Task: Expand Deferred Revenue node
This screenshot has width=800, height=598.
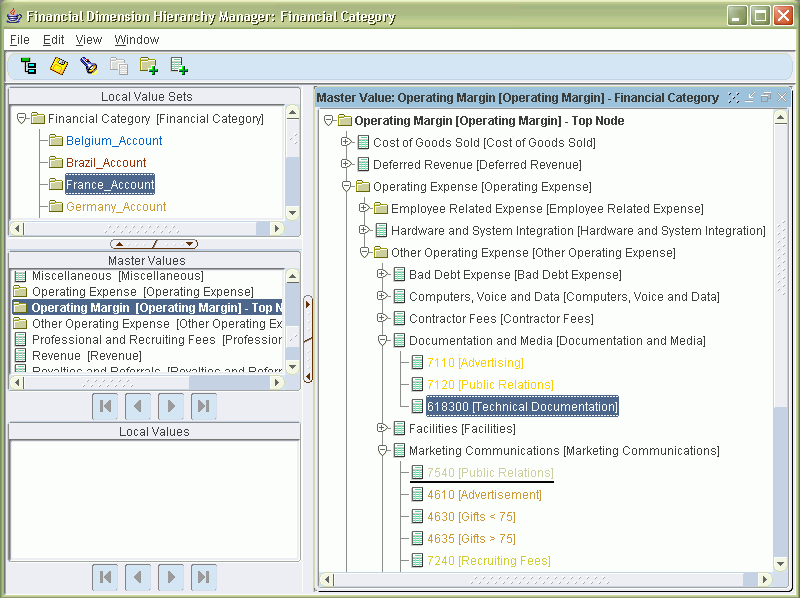Action: point(346,164)
